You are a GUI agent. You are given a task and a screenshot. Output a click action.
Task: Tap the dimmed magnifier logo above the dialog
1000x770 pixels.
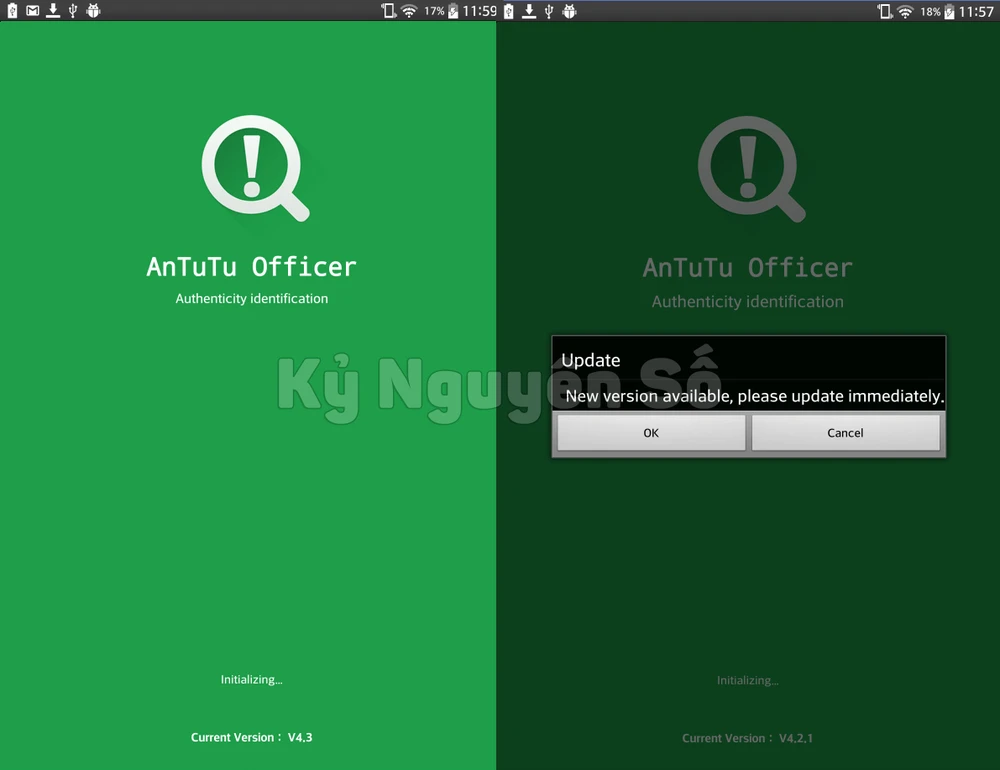[x=750, y=167]
